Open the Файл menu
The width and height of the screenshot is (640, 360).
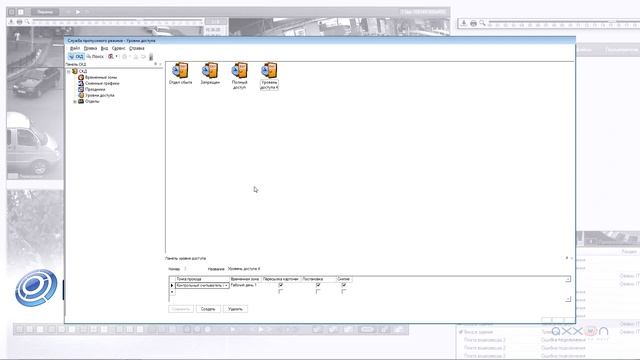[75, 48]
